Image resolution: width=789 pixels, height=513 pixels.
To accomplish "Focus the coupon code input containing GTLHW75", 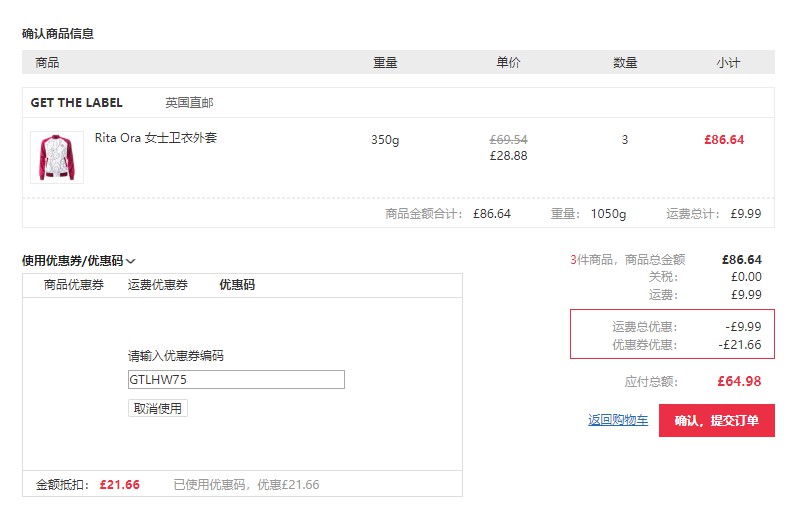I will pos(236,380).
